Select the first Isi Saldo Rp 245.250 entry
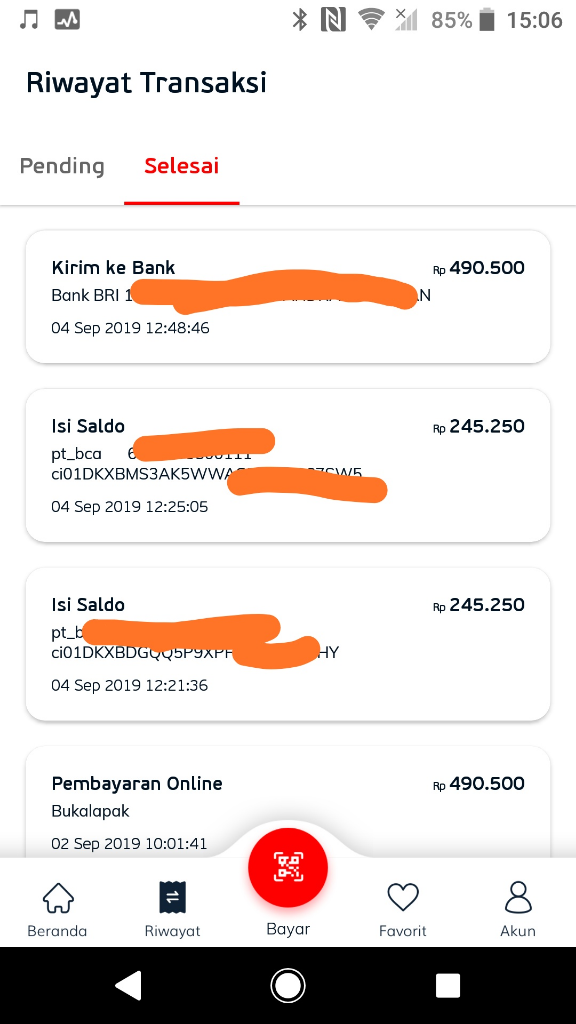 [288, 465]
